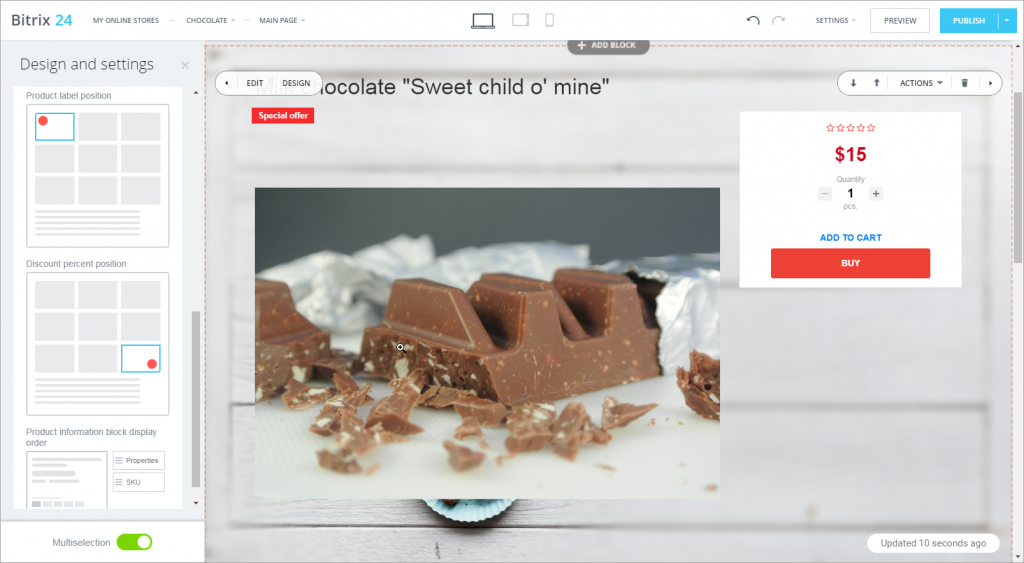Select top-left product label position
The height and width of the screenshot is (563, 1024).
click(x=55, y=127)
